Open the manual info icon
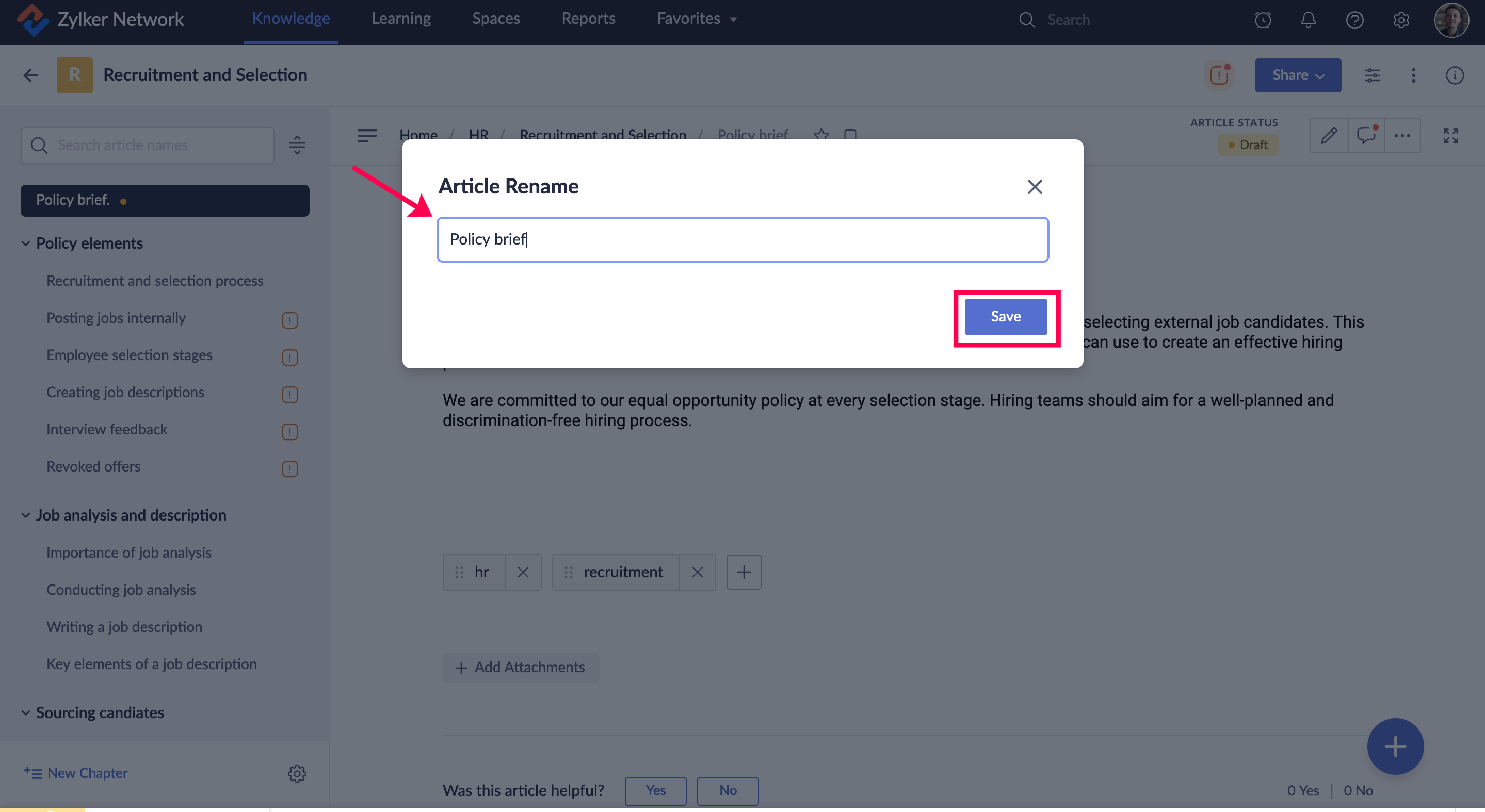 1455,75
